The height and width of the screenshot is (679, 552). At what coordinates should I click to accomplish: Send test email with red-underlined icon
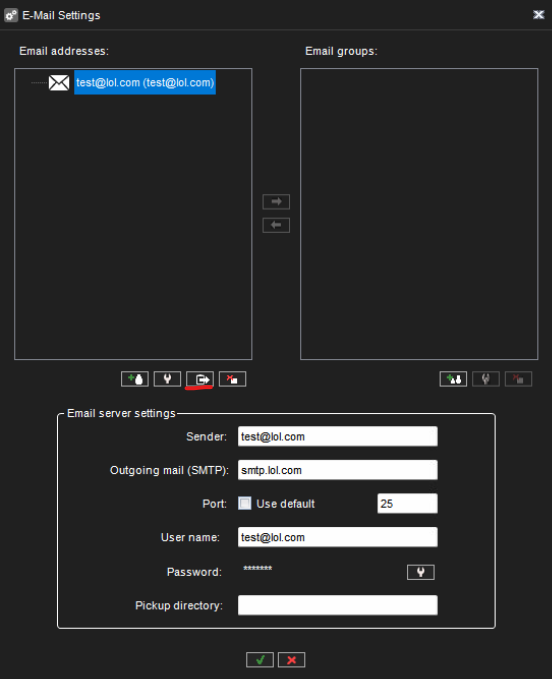(x=200, y=379)
